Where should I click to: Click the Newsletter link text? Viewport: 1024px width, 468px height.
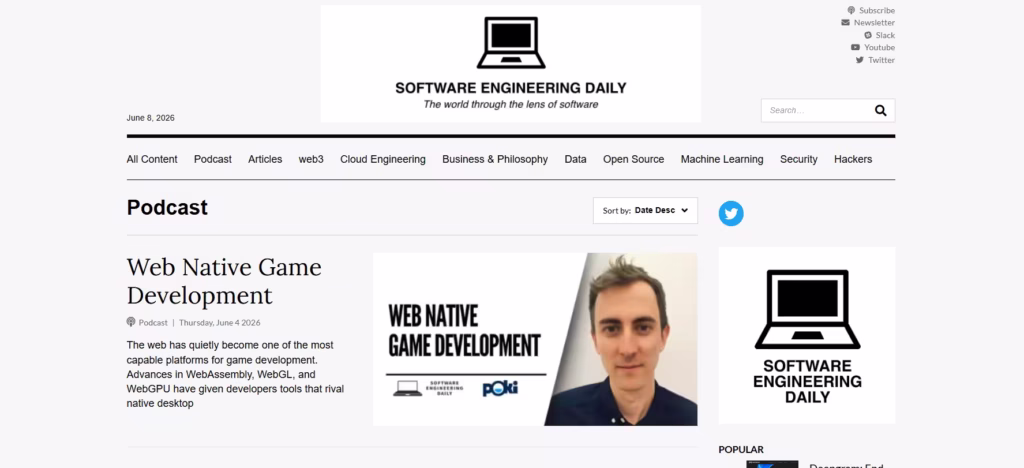[x=874, y=23]
